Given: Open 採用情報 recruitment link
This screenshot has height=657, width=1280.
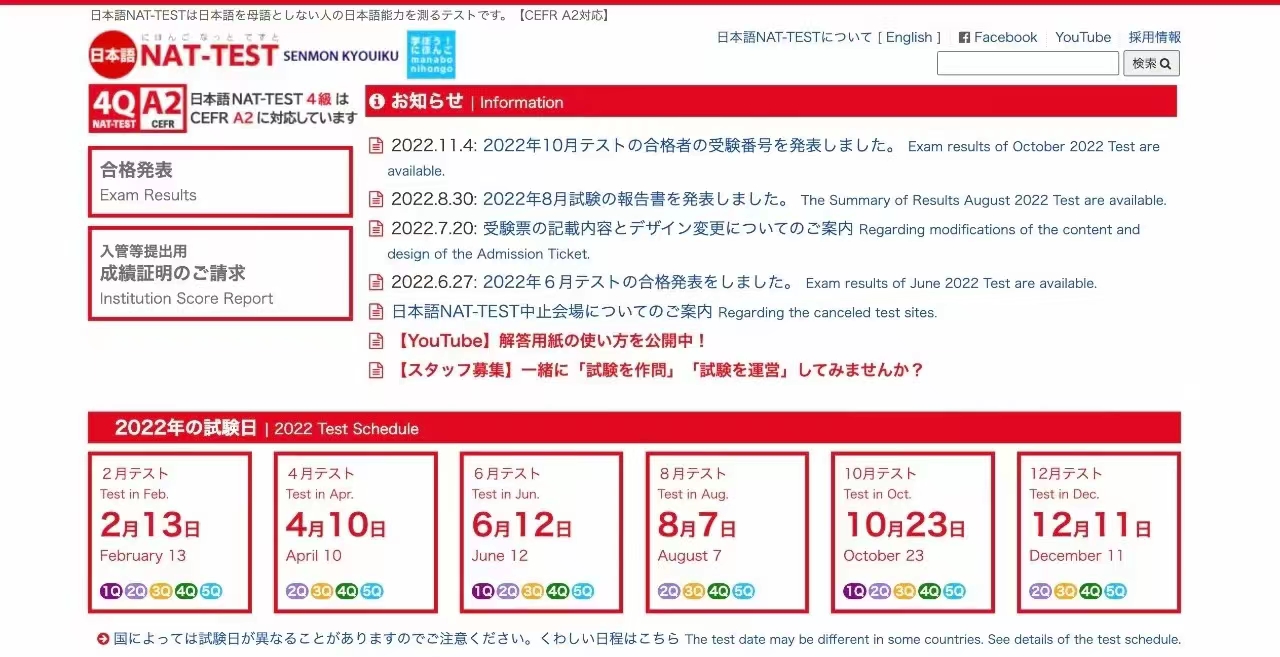Looking at the screenshot, I should [x=1154, y=37].
